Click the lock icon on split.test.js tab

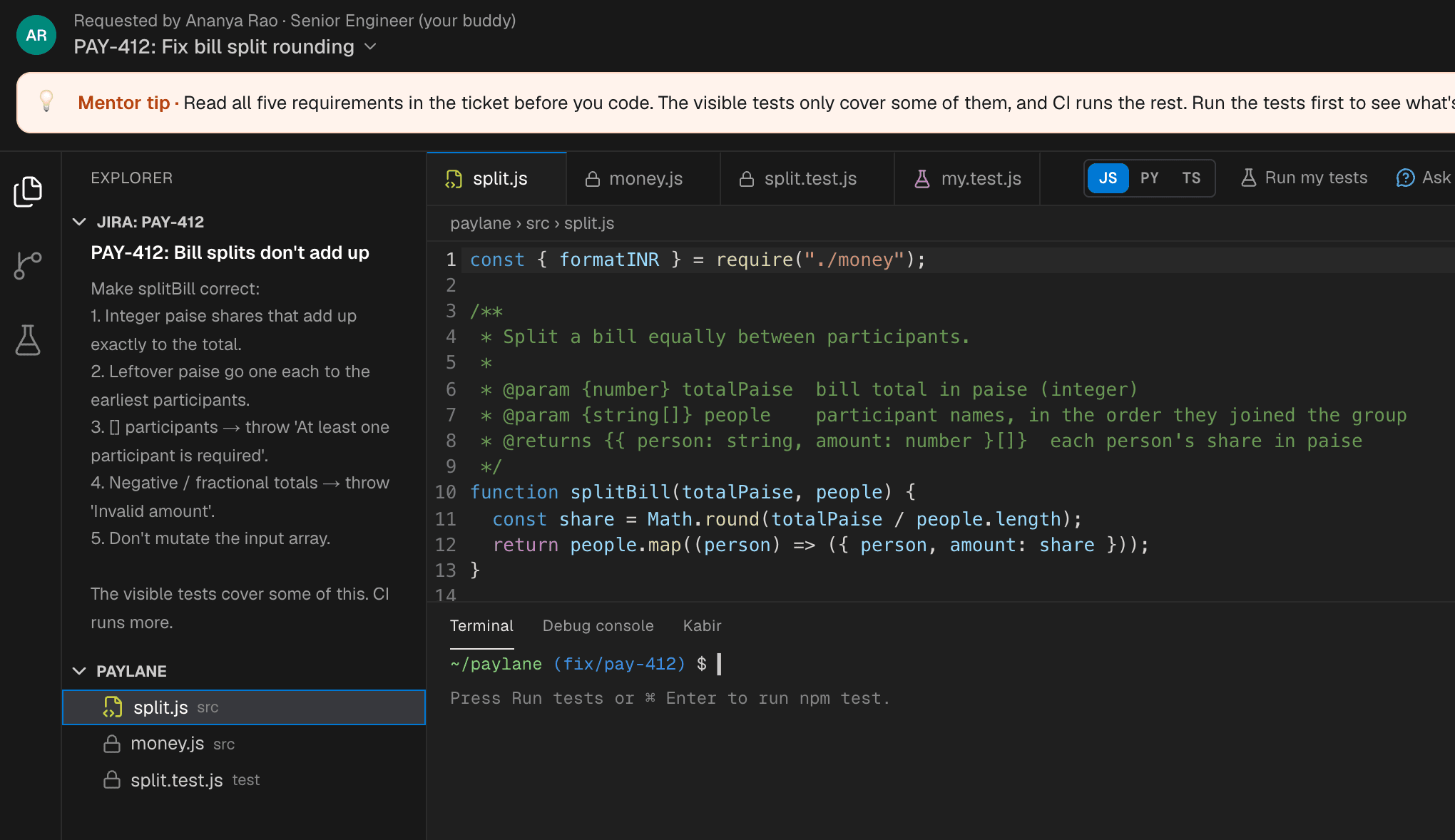pos(747,179)
